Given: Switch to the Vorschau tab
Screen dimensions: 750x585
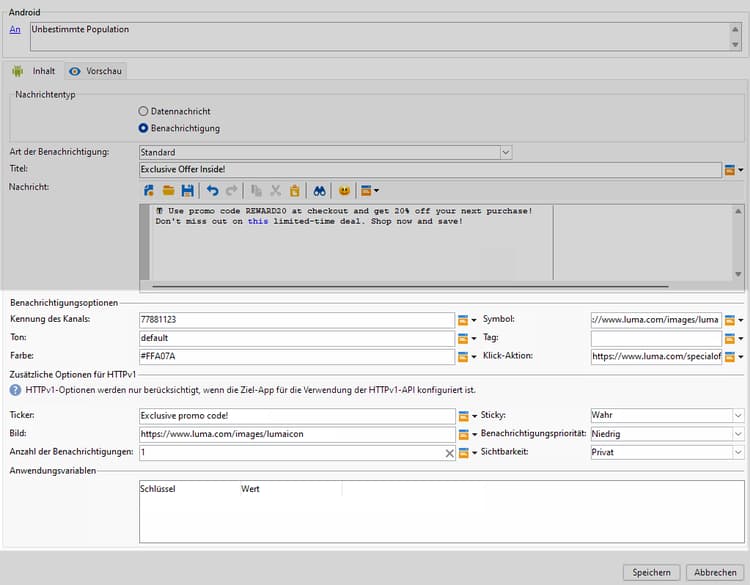Looking at the screenshot, I should pos(96,71).
